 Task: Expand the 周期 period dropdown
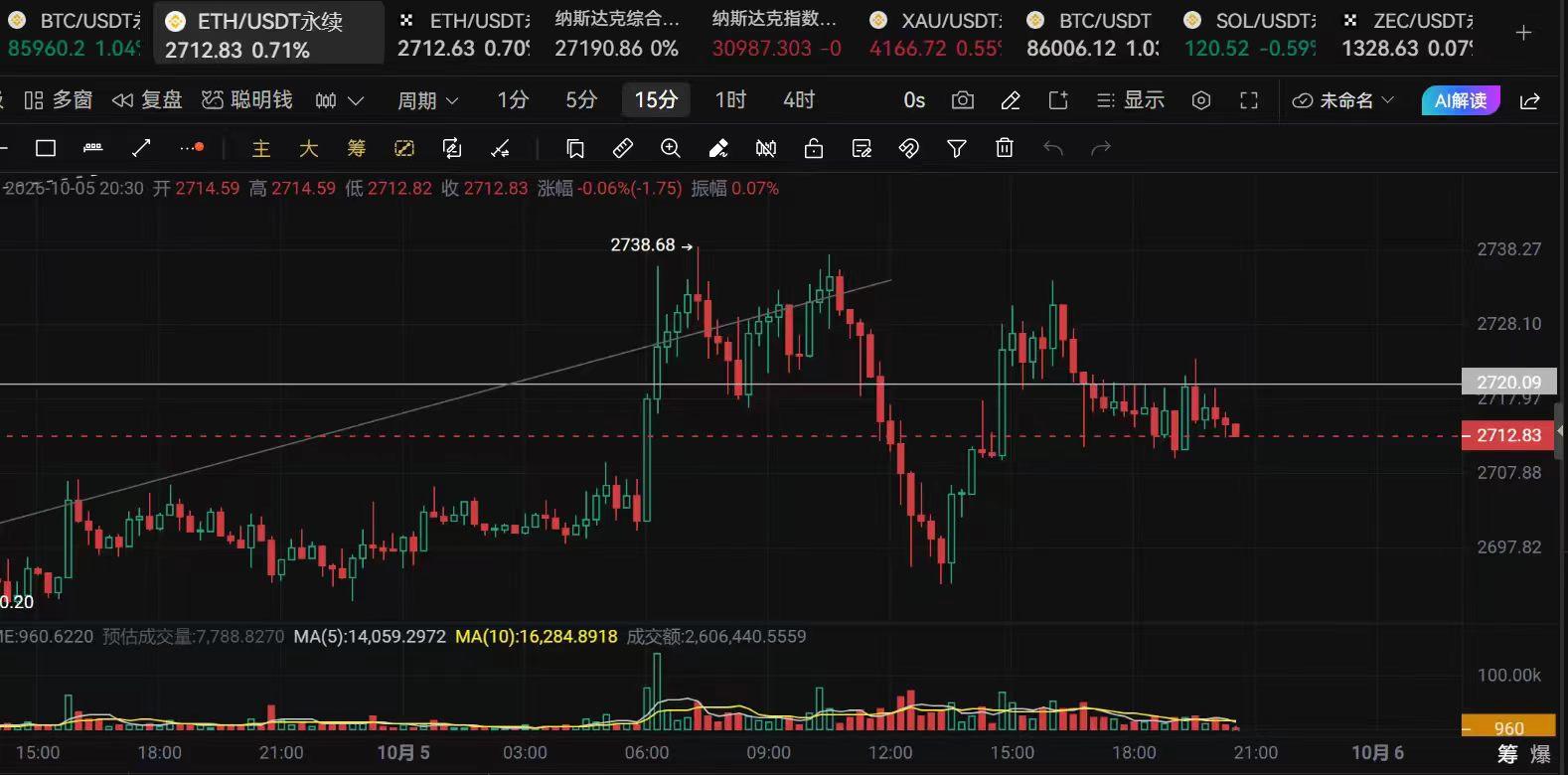(x=428, y=100)
